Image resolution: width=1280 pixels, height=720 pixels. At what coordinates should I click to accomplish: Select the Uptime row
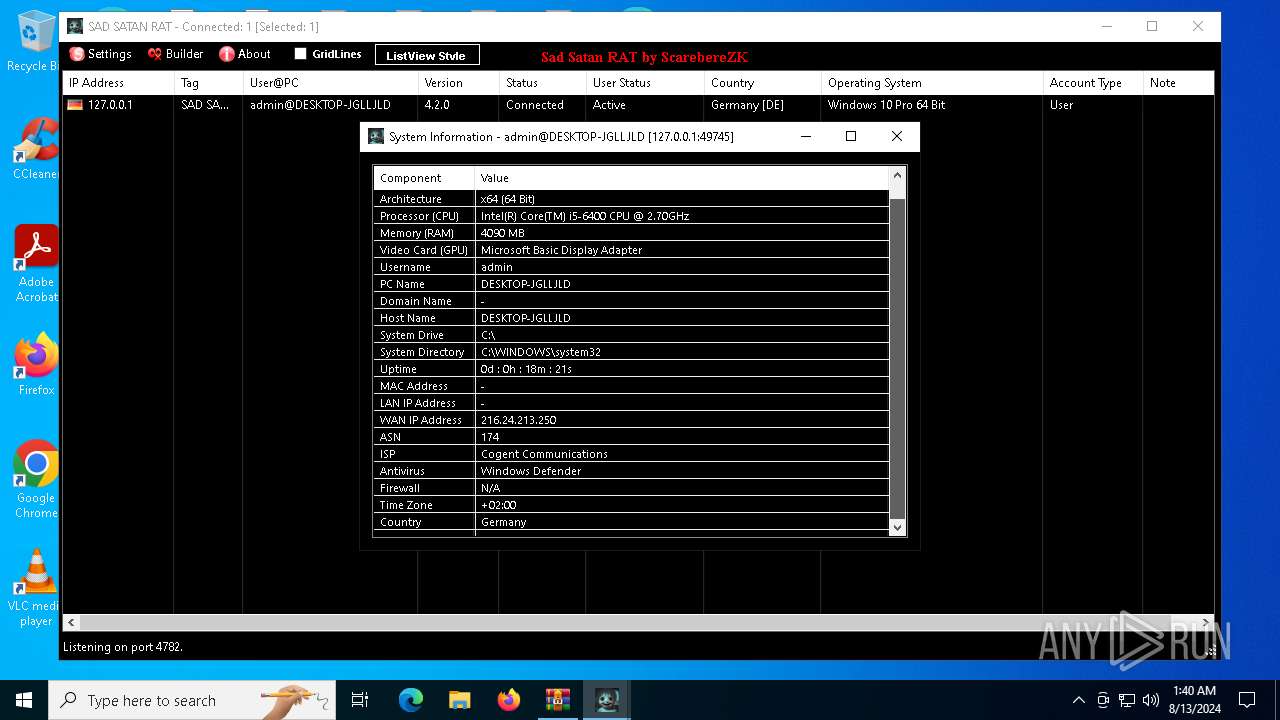point(631,369)
